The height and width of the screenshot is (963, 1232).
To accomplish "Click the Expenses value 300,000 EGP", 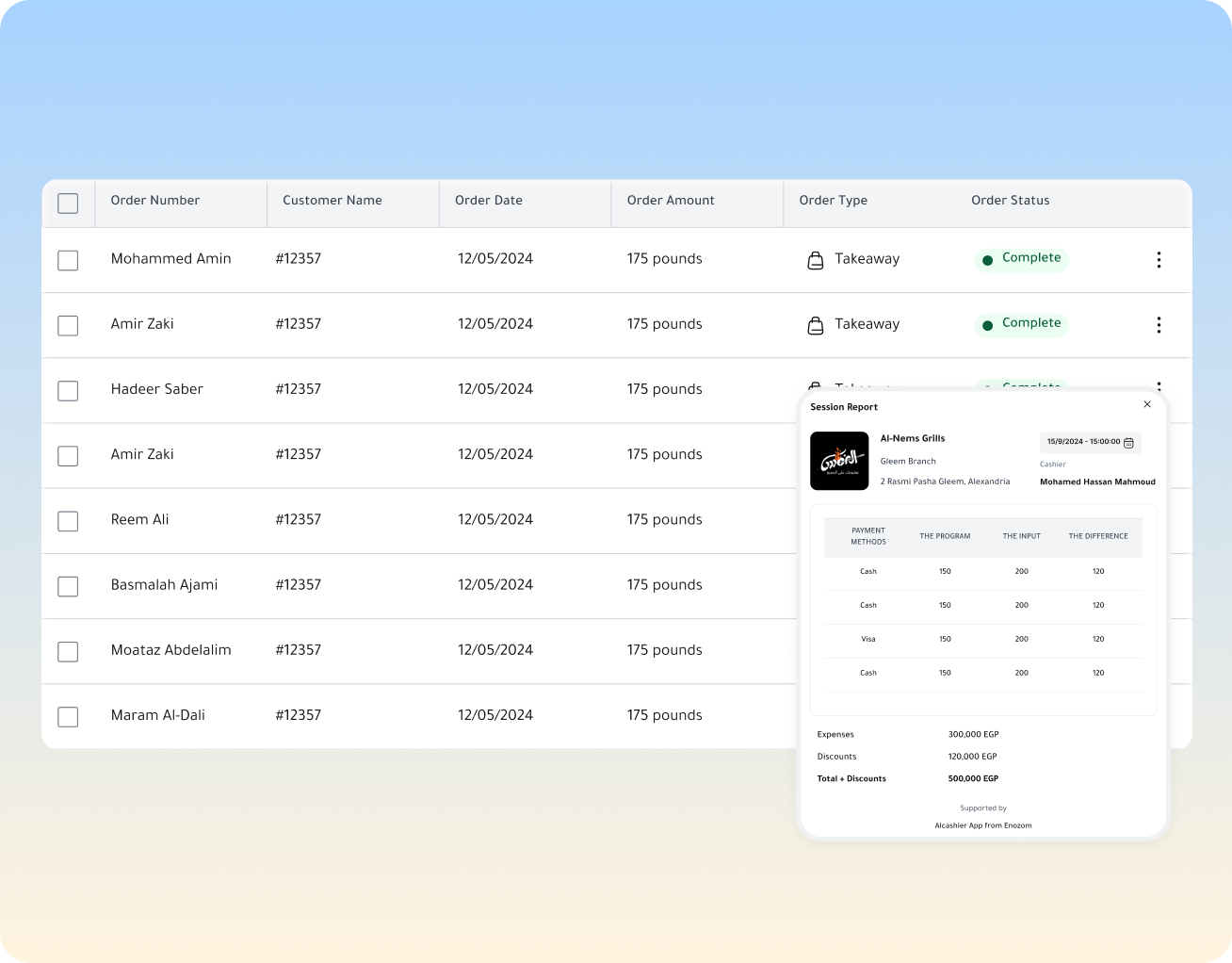I will (973, 734).
